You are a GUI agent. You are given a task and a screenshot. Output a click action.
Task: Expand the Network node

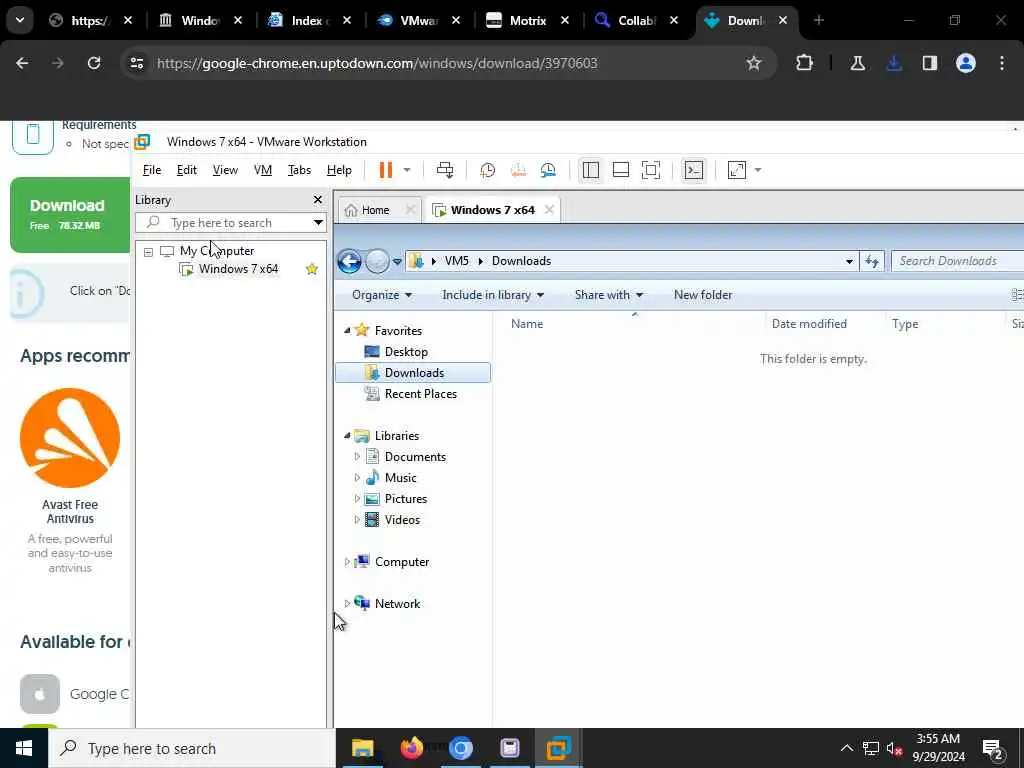(347, 603)
